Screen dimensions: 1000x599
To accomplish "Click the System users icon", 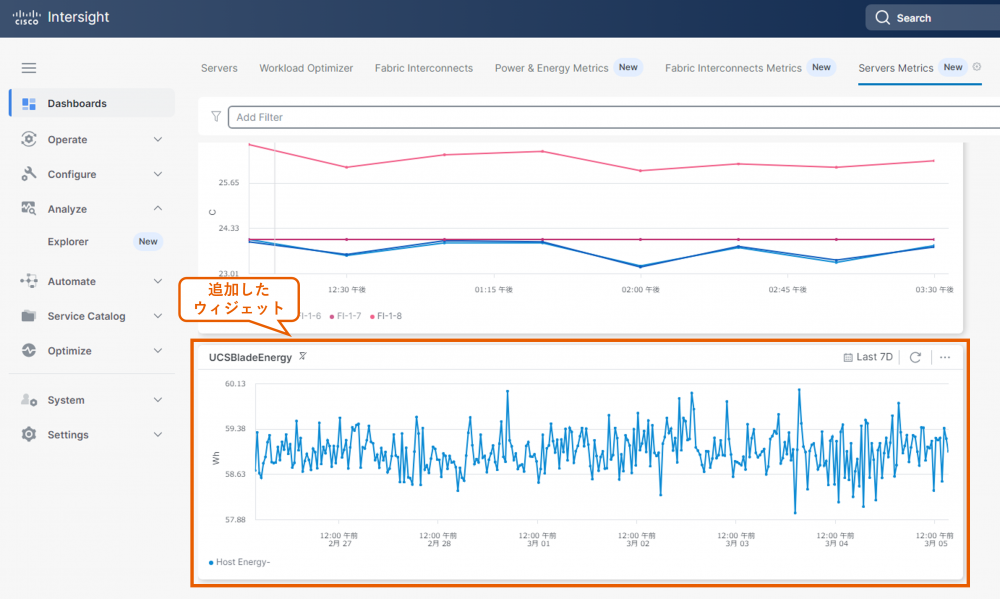I will click(29, 400).
